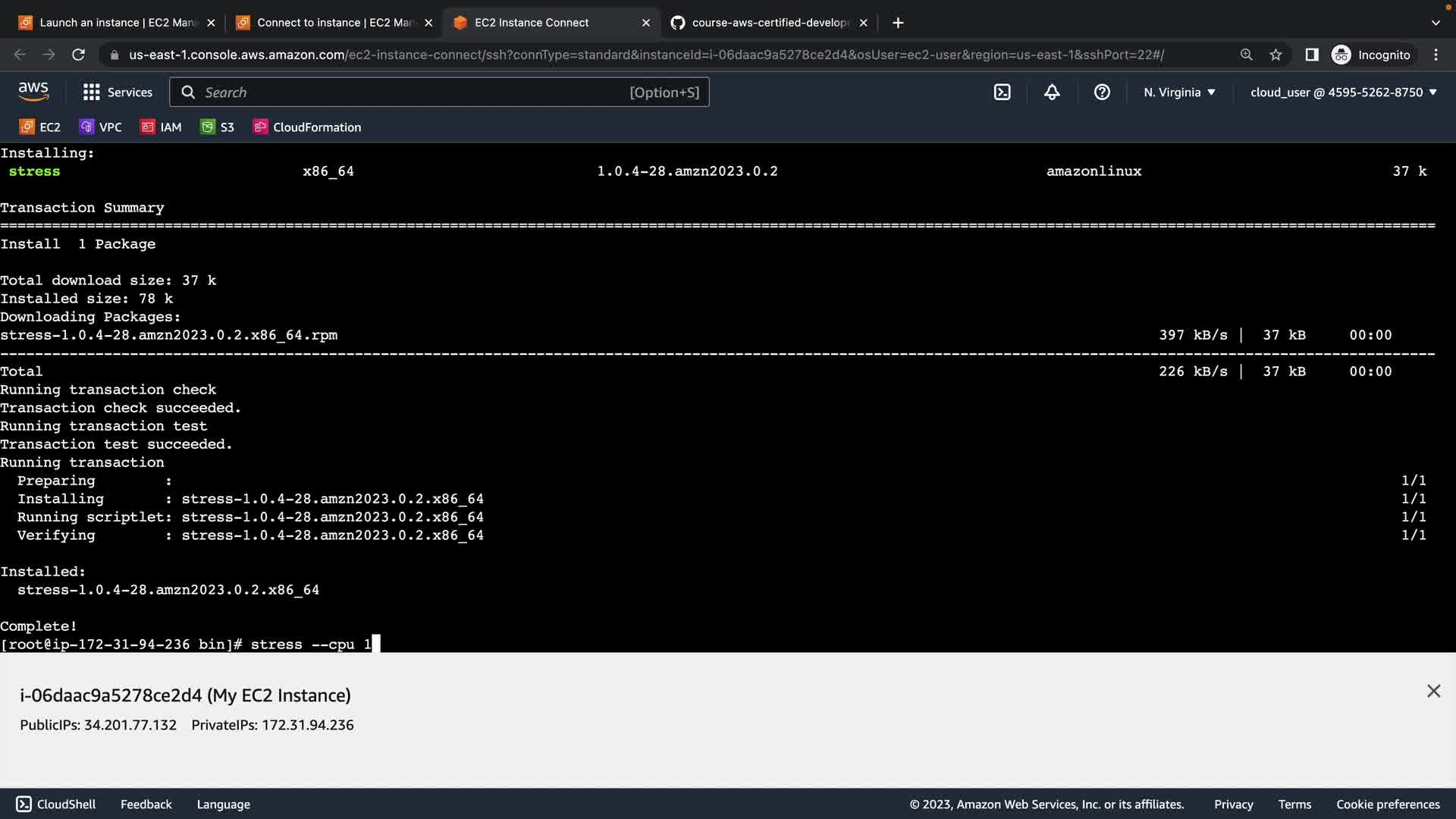Close the instance details panel
Image resolution: width=1456 pixels, height=819 pixels.
click(1432, 691)
